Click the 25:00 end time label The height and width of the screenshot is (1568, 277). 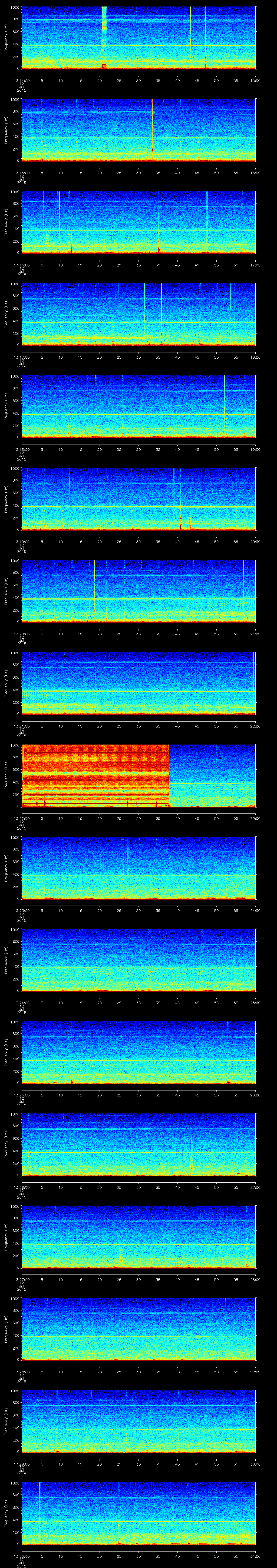point(256,1003)
